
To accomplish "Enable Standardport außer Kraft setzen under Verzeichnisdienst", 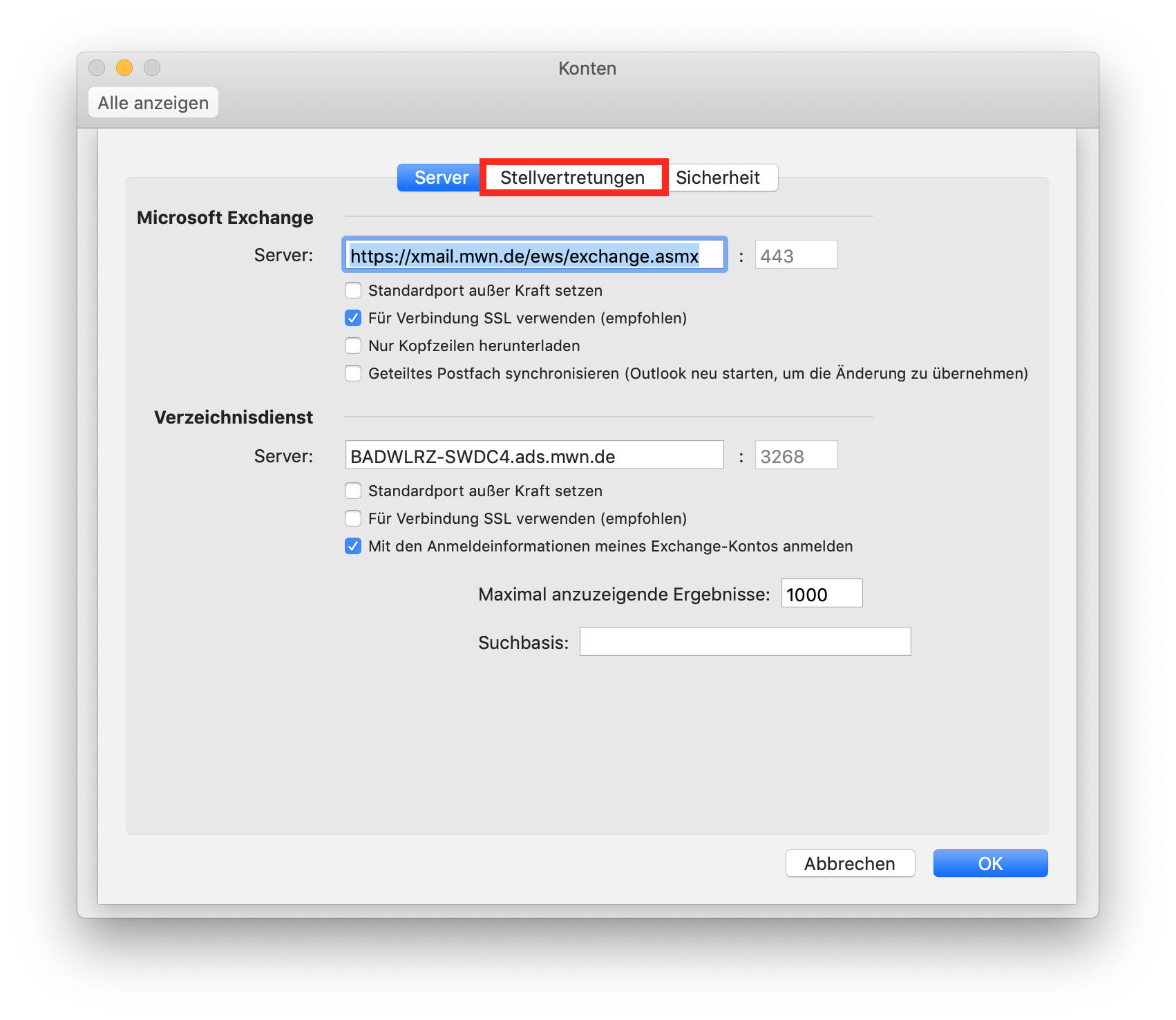I will [x=353, y=491].
